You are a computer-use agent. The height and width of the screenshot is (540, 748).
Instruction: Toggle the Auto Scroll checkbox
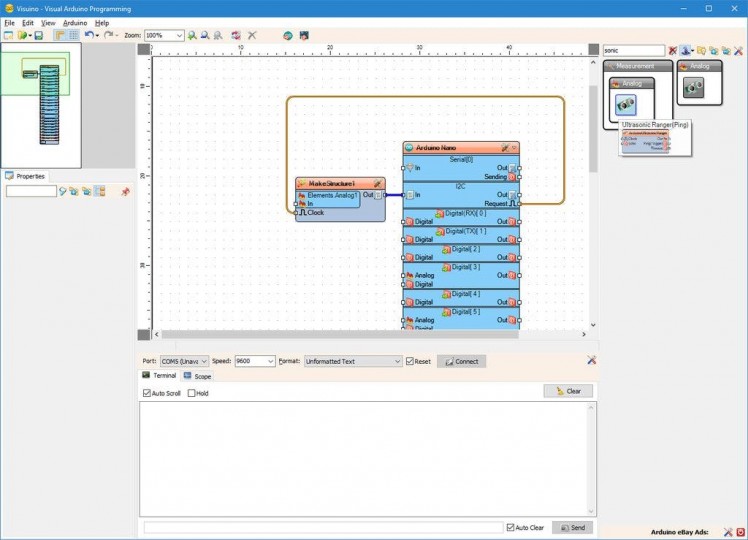(x=147, y=393)
